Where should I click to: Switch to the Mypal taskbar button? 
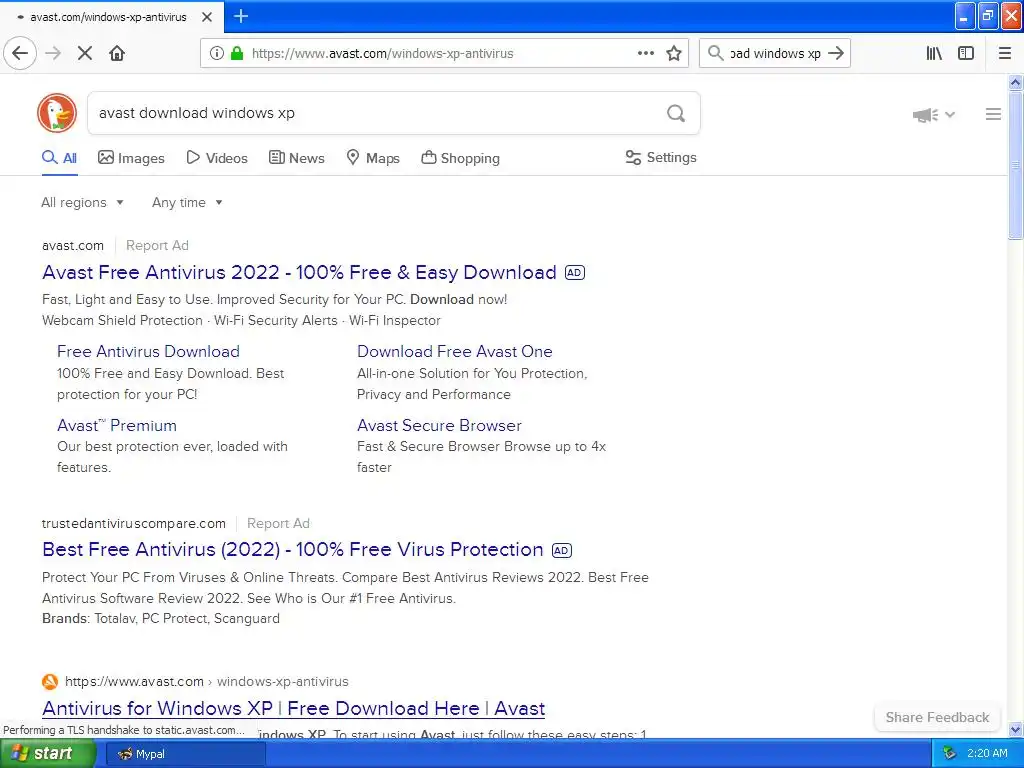tap(185, 754)
